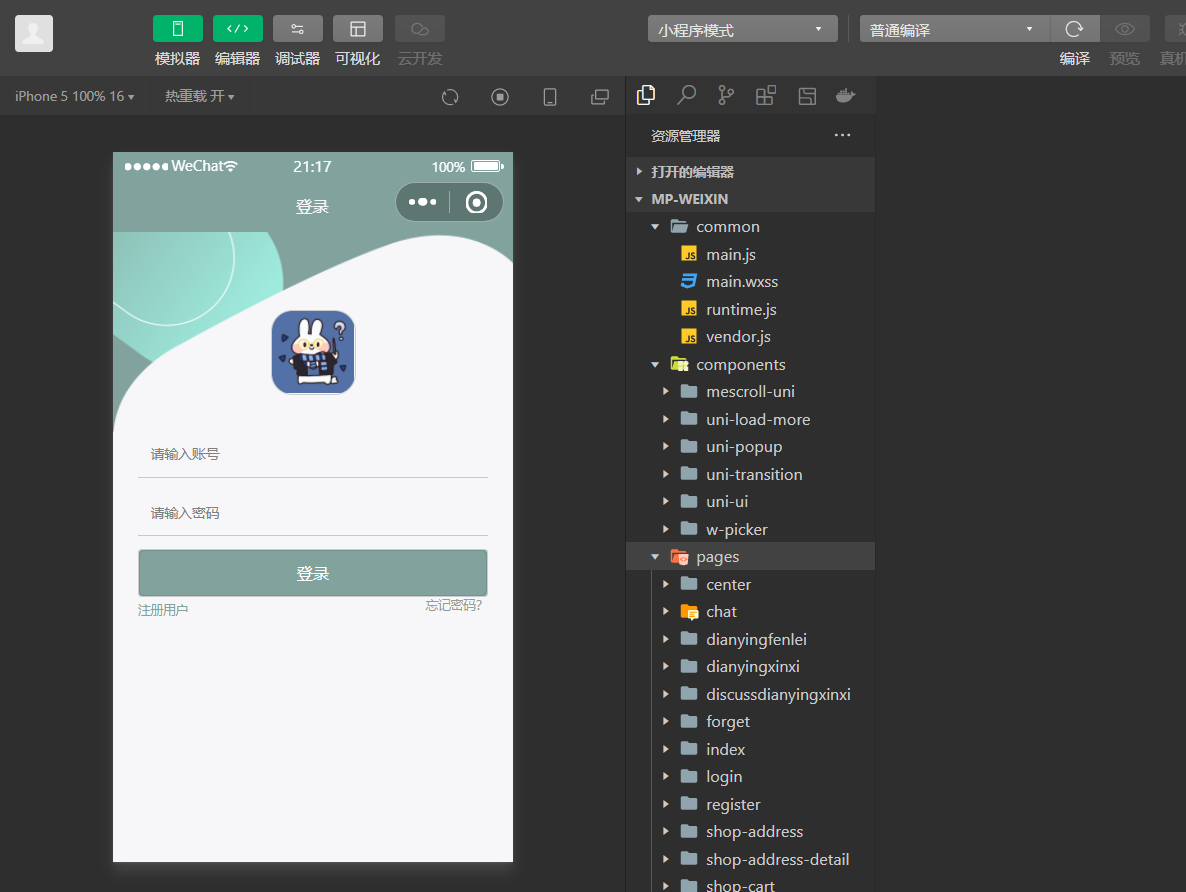Screen dimensions: 1186x892
Task: Click the 请输入账号 account input field
Action: [x=312, y=454]
